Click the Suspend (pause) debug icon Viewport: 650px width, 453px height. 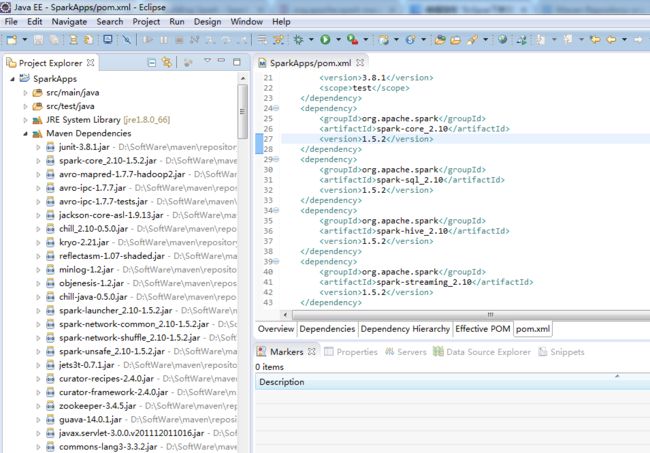(x=164, y=40)
